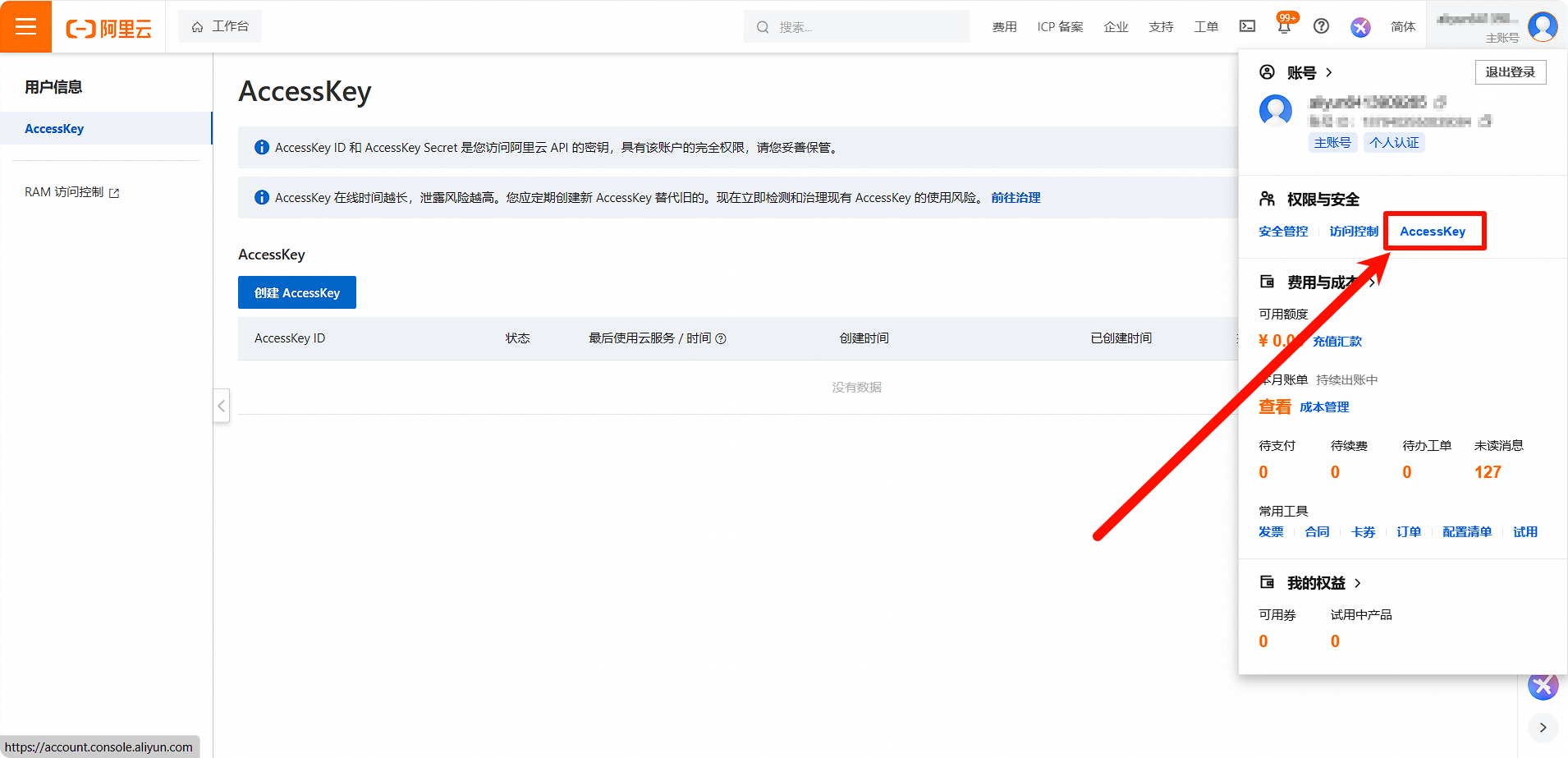
Task: Click the user avatar in top bar
Action: click(x=1543, y=26)
